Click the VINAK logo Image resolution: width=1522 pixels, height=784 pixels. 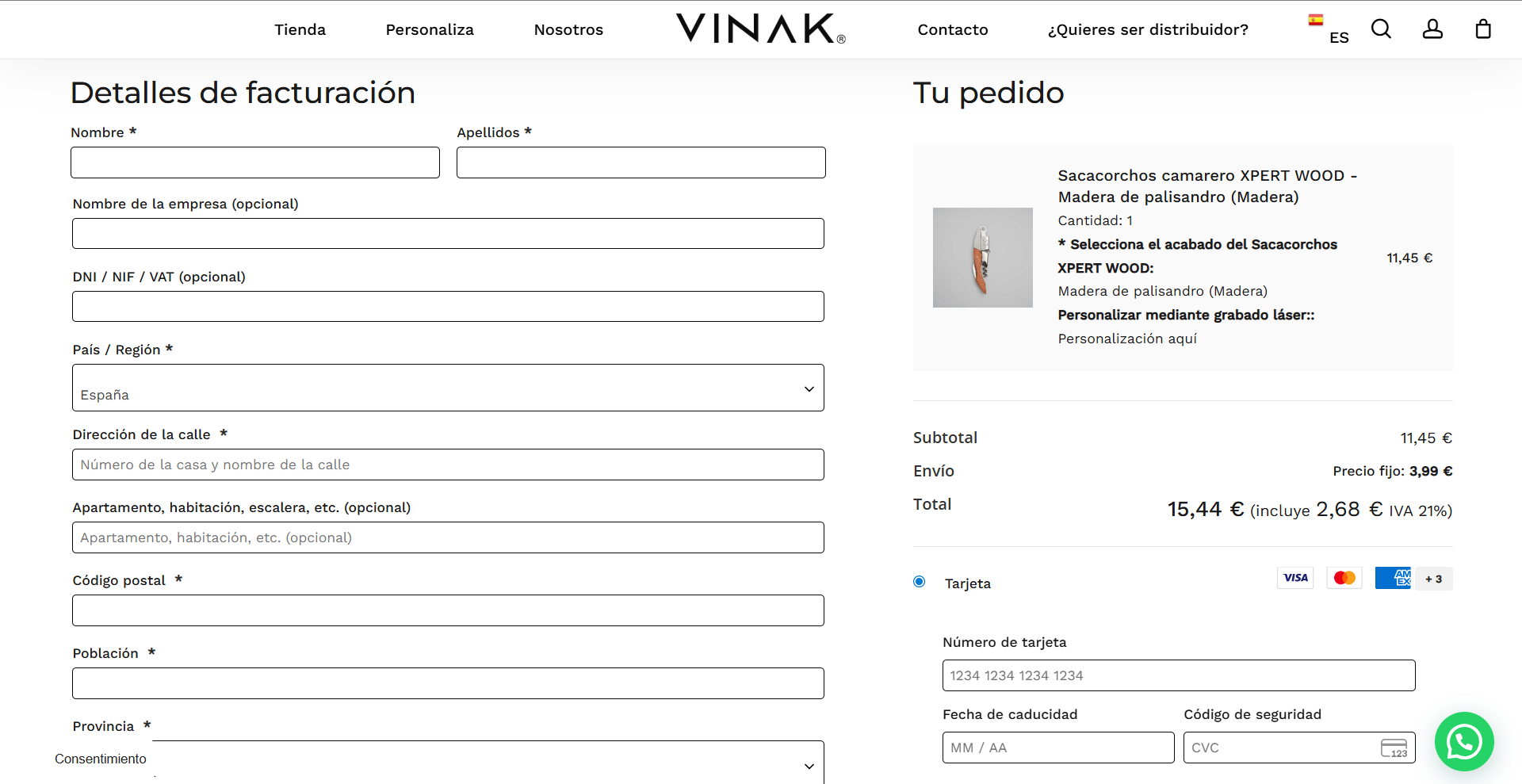click(x=760, y=29)
